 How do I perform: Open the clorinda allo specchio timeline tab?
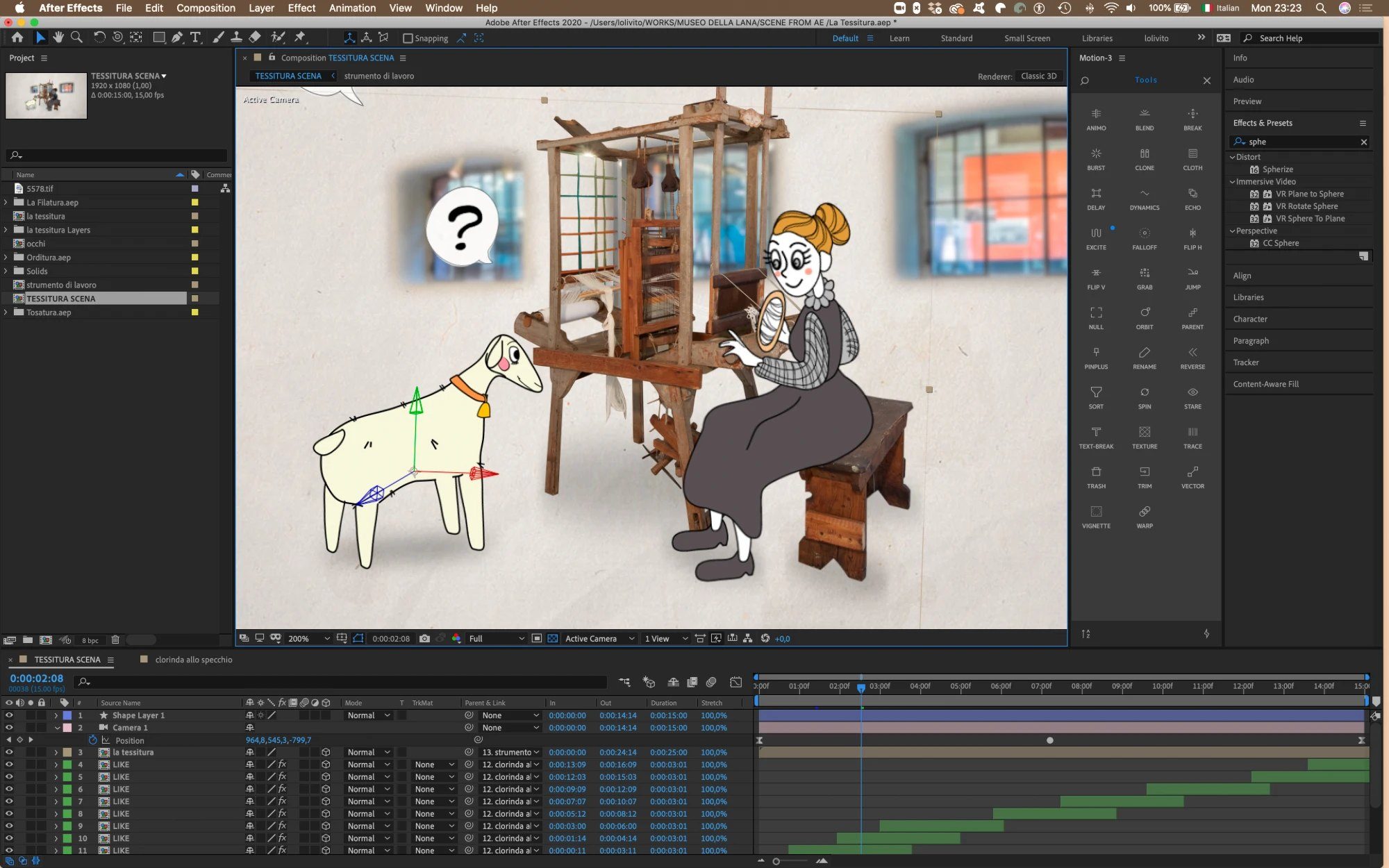click(x=194, y=660)
